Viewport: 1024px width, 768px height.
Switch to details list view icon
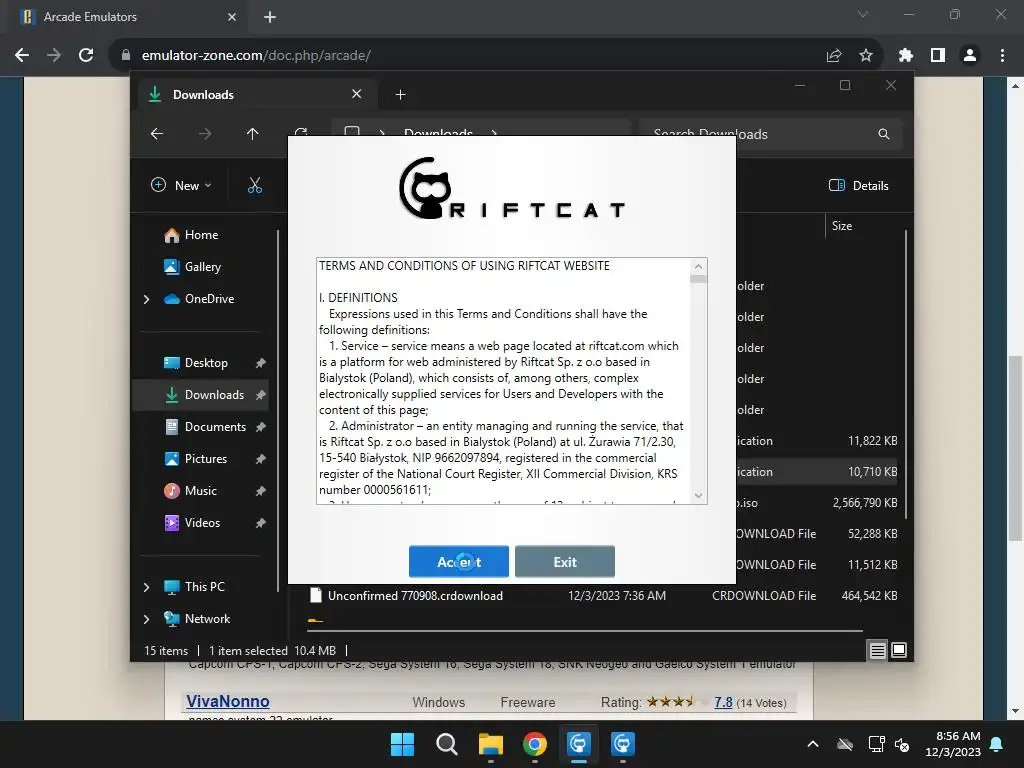point(877,650)
